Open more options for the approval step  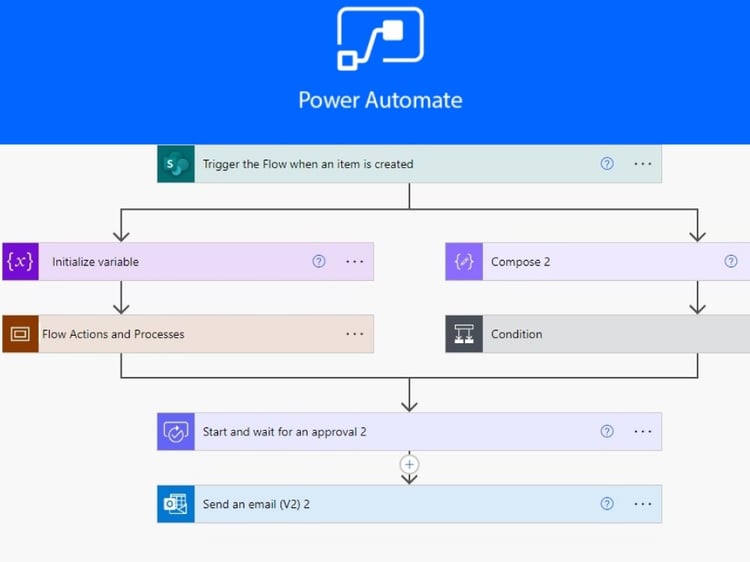click(643, 431)
